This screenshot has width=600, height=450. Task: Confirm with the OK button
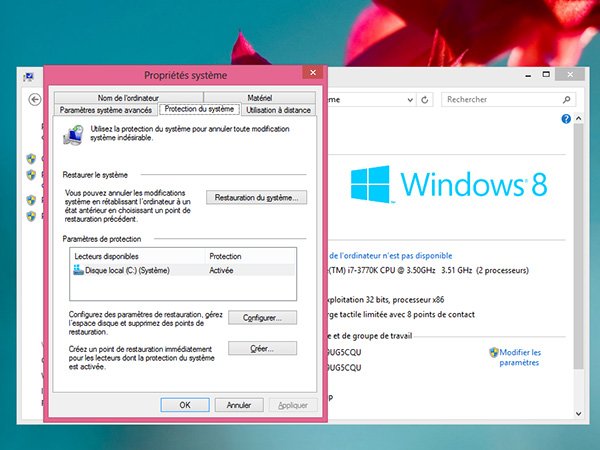click(x=185, y=405)
